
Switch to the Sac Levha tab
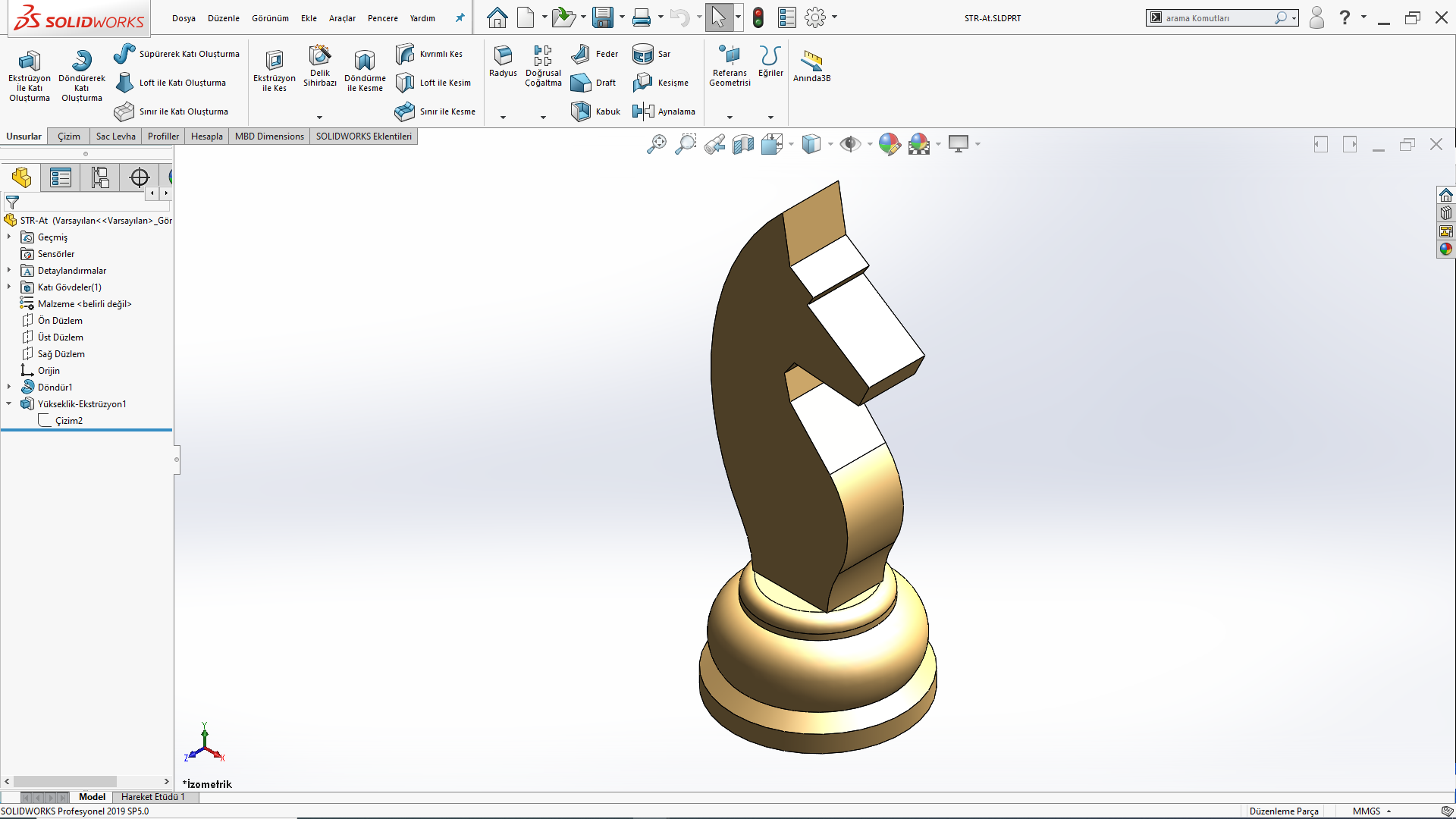tap(115, 136)
